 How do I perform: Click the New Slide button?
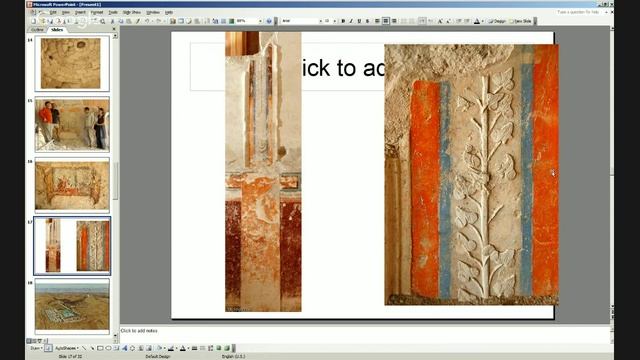click(x=520, y=21)
